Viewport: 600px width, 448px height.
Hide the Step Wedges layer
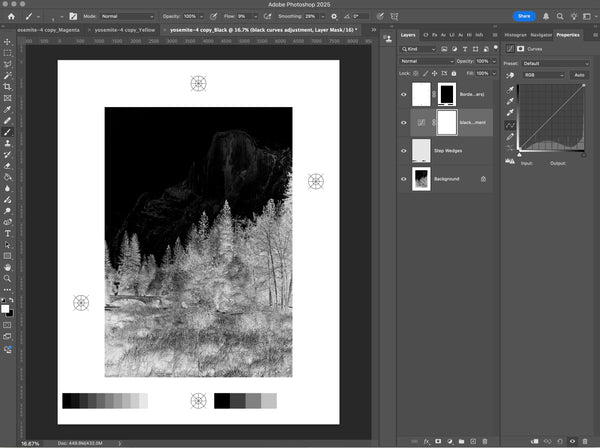[x=404, y=151]
